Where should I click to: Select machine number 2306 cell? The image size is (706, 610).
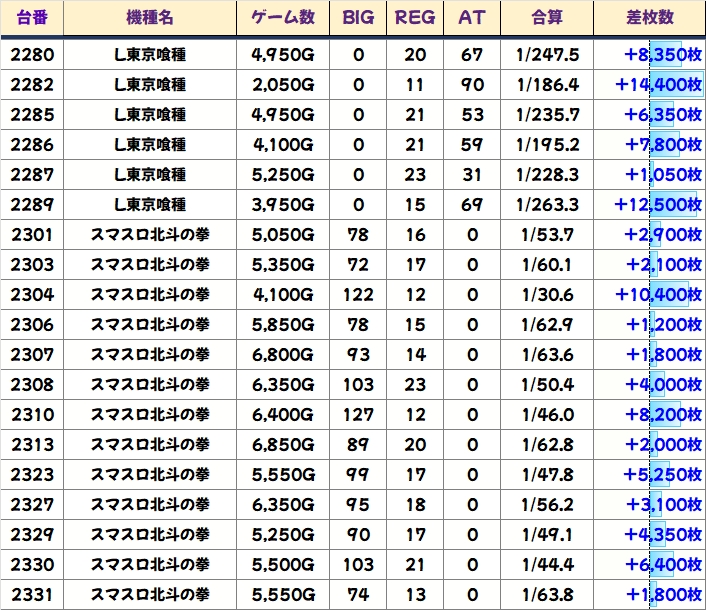click(x=32, y=325)
